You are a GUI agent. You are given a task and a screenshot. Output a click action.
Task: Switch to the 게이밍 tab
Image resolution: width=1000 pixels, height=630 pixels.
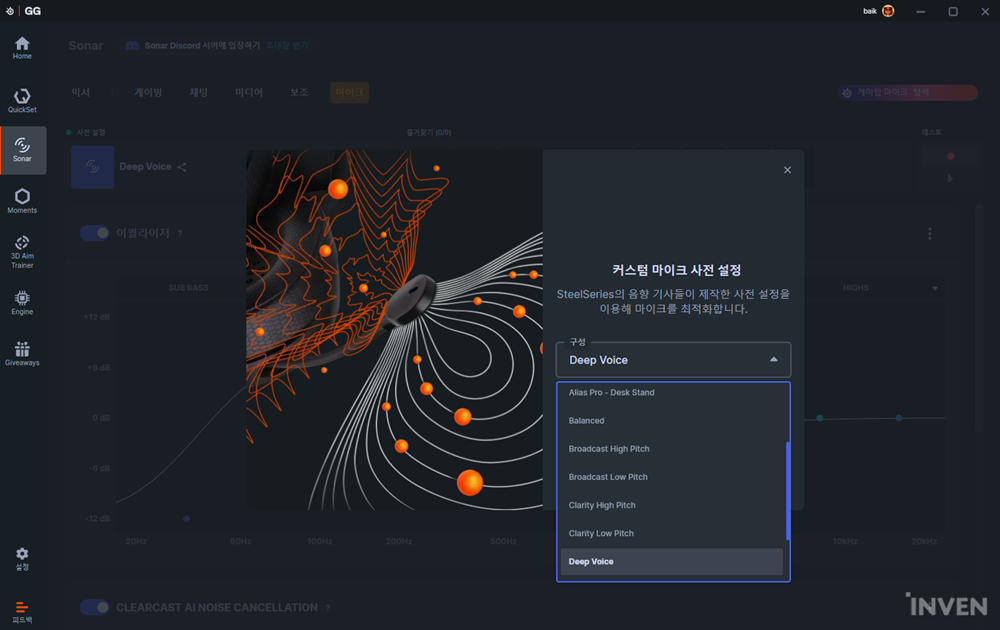148,92
